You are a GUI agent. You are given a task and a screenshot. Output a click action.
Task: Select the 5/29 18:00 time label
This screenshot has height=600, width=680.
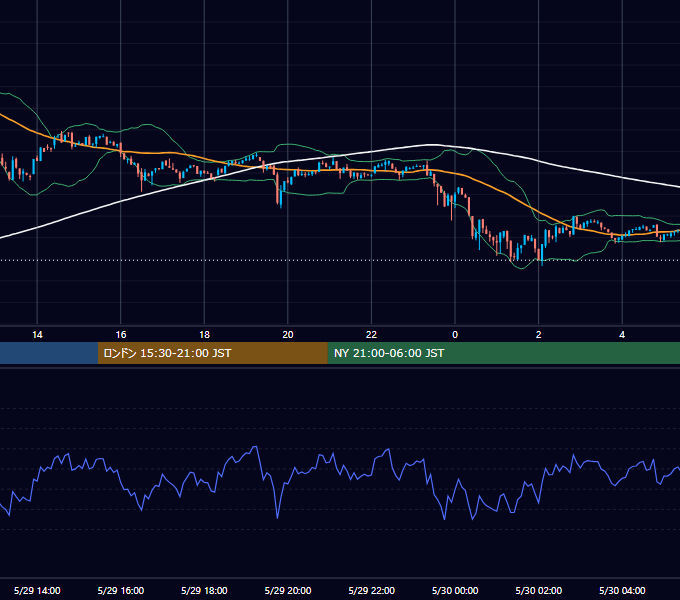pyautogui.click(x=204, y=590)
